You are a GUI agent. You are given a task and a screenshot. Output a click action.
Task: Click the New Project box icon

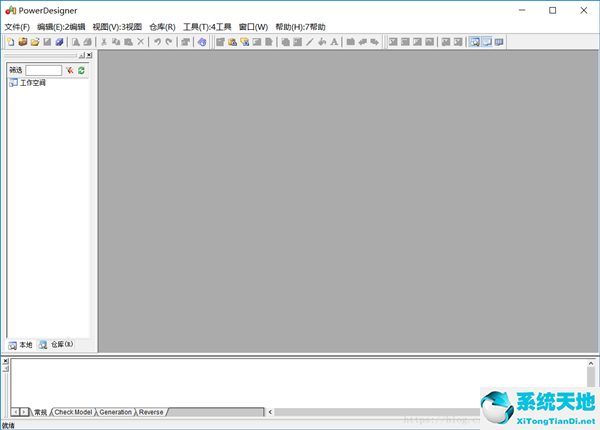[x=23, y=42]
